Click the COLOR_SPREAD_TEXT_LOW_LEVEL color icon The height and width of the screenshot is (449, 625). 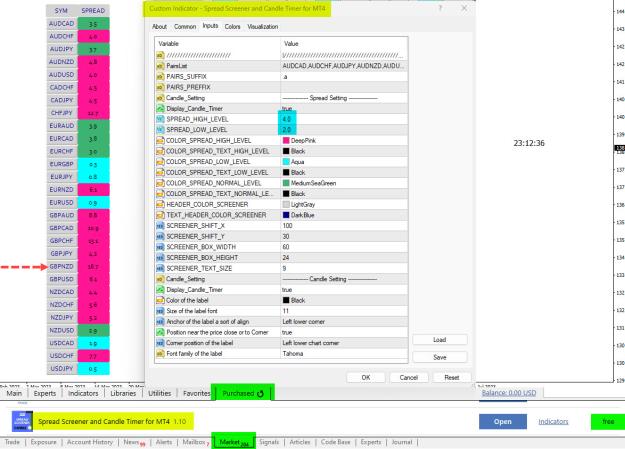(160, 172)
